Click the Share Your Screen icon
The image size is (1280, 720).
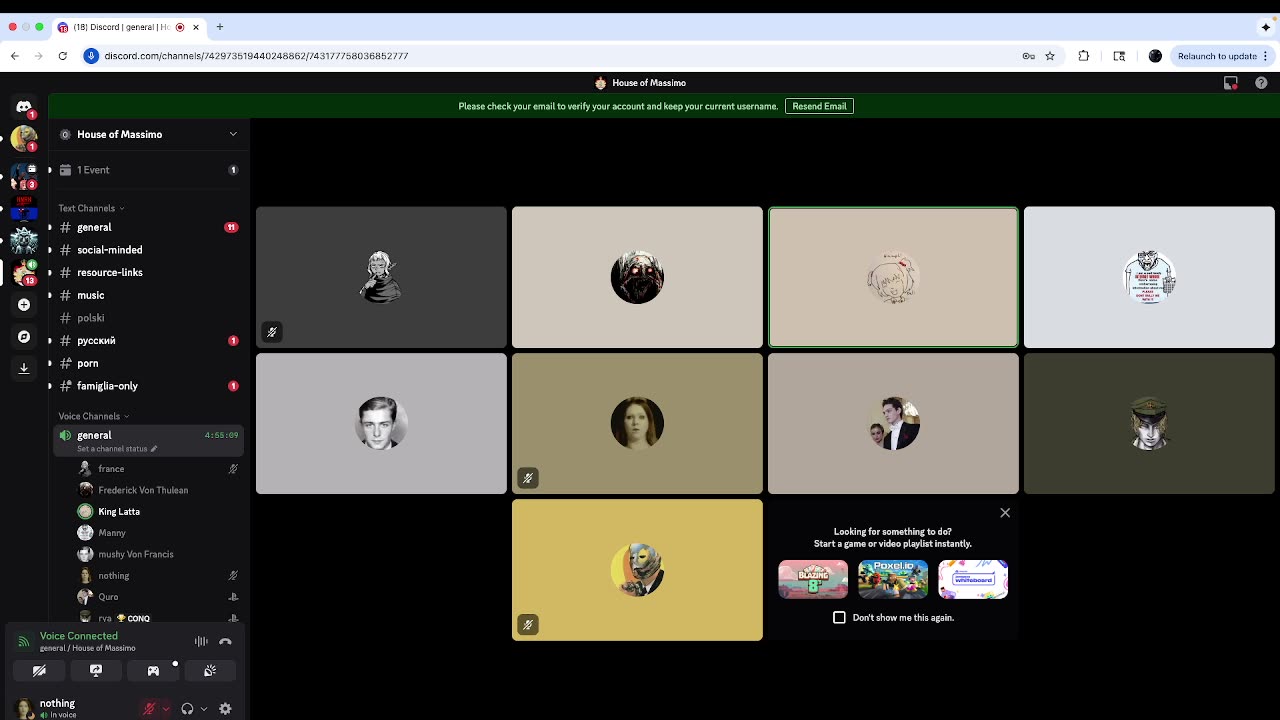[96, 671]
